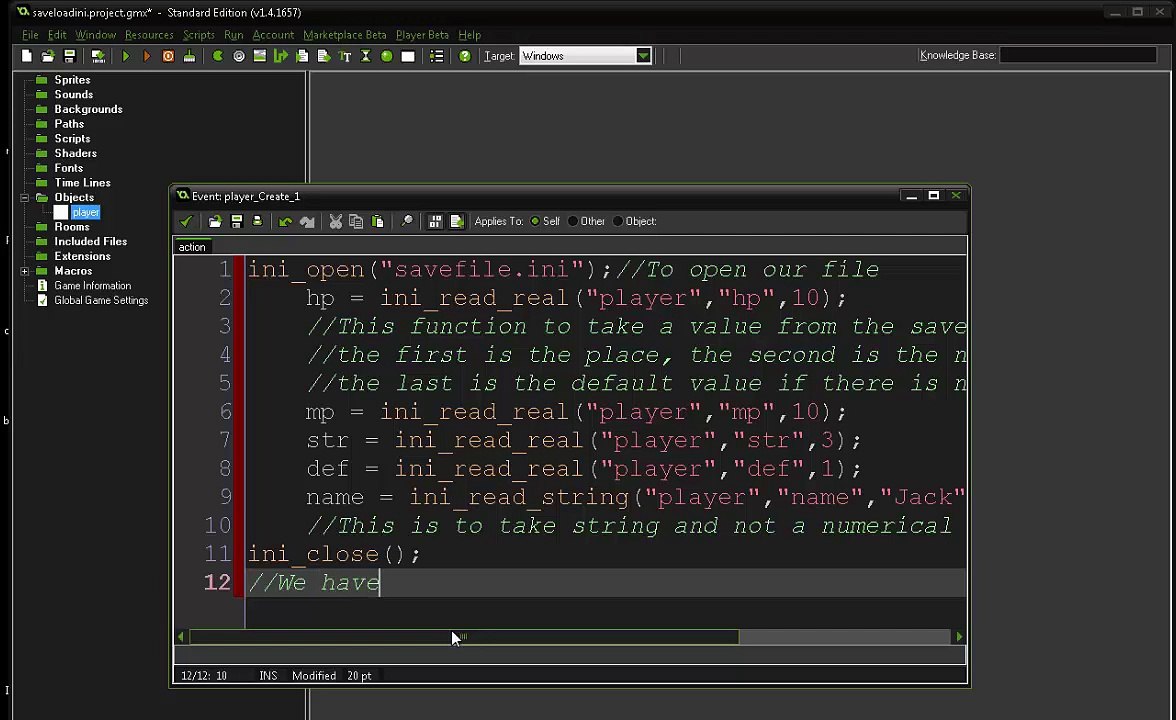Viewport: 1176px width, 720px height.
Task: Click the export project icon
Action: click(98, 56)
